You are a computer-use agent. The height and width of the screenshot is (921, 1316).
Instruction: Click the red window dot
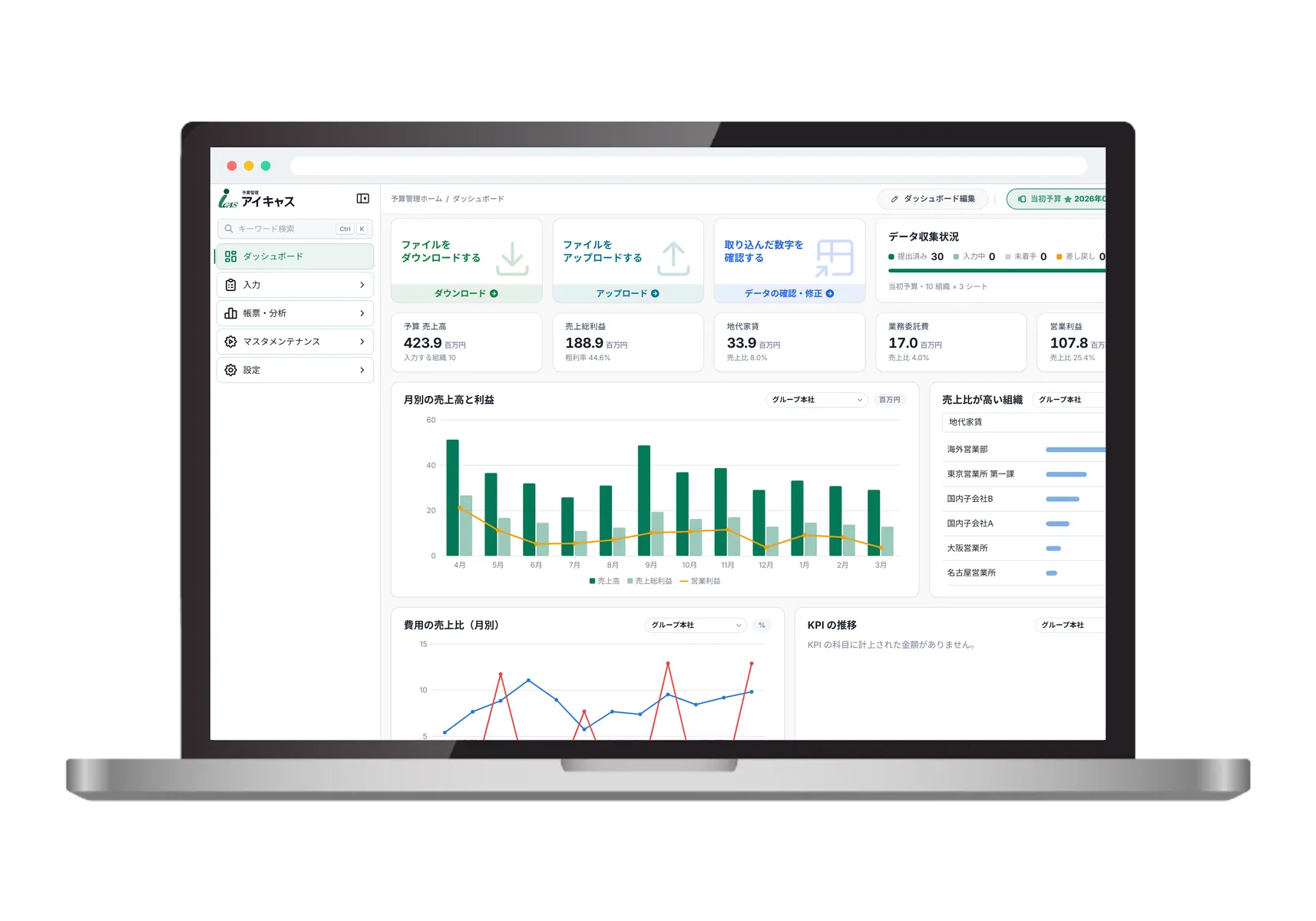232,166
